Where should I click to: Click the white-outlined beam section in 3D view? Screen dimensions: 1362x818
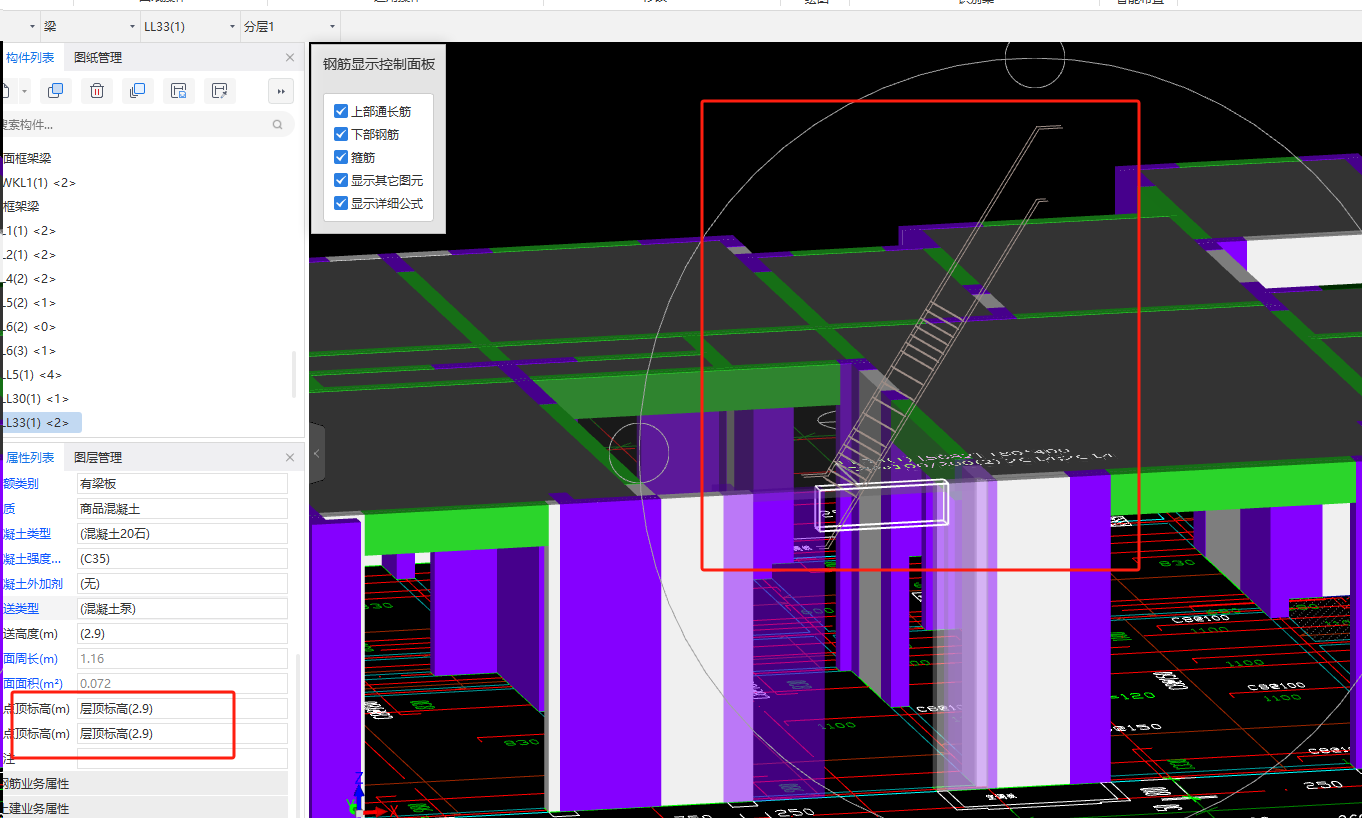pos(883,505)
